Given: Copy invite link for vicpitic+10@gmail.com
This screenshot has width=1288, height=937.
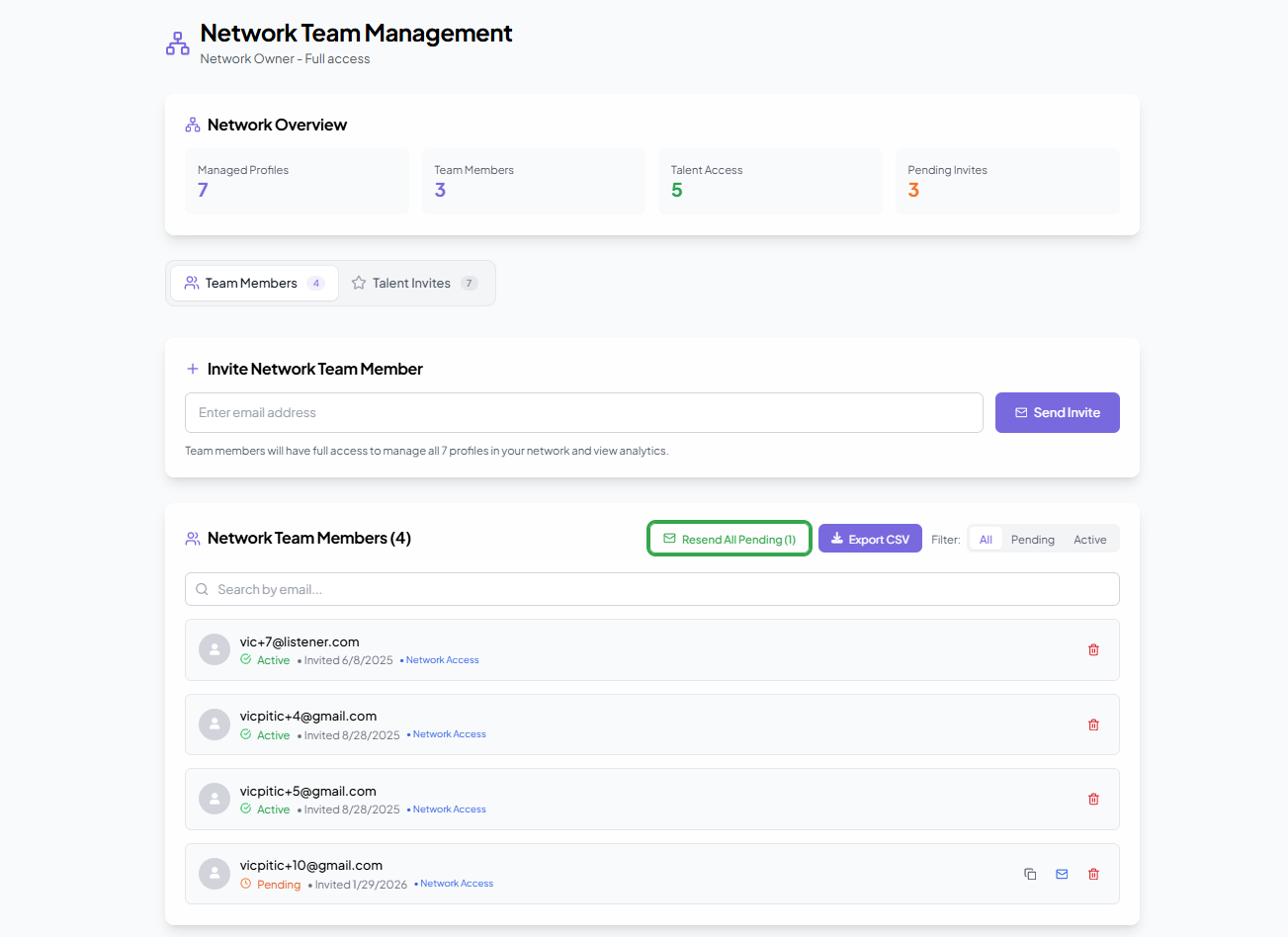Looking at the screenshot, I should (x=1030, y=874).
